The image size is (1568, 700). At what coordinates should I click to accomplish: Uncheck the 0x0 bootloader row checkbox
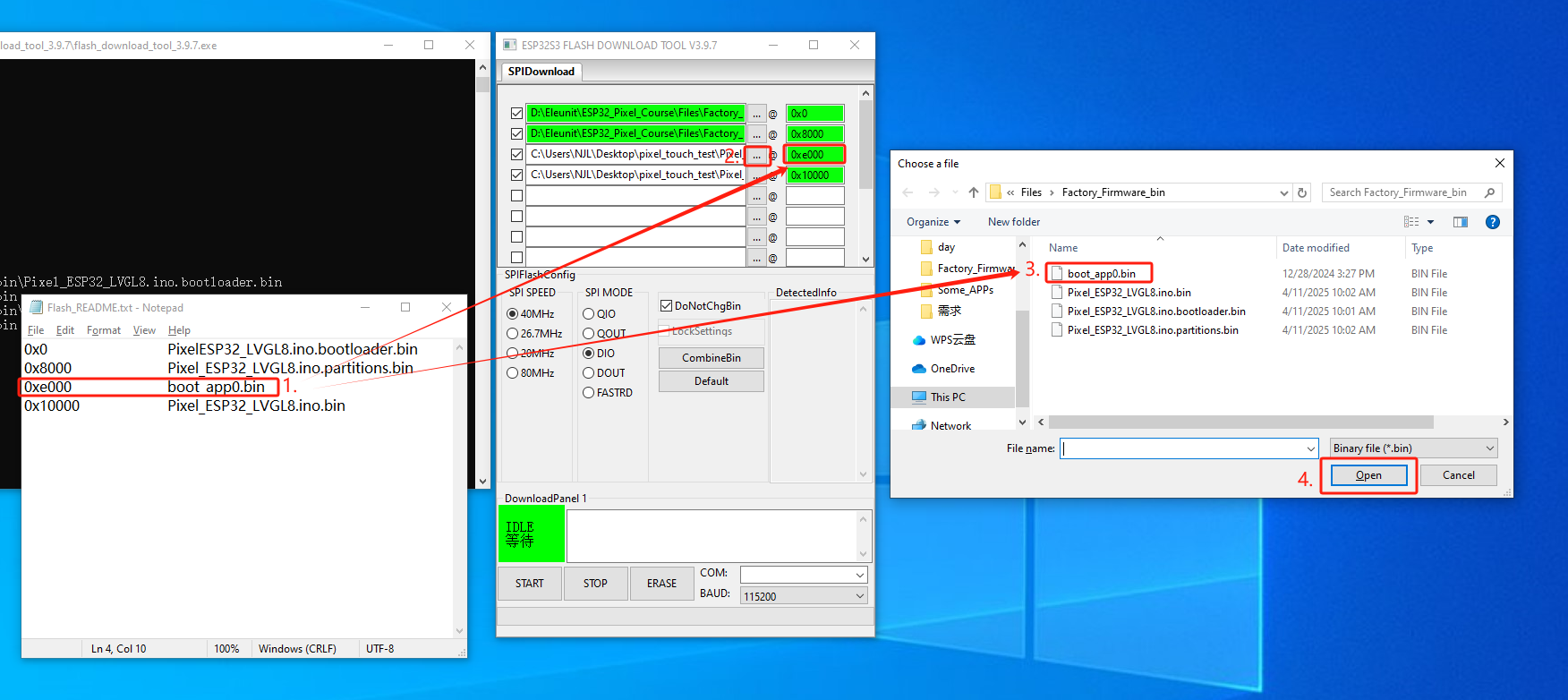click(x=516, y=114)
